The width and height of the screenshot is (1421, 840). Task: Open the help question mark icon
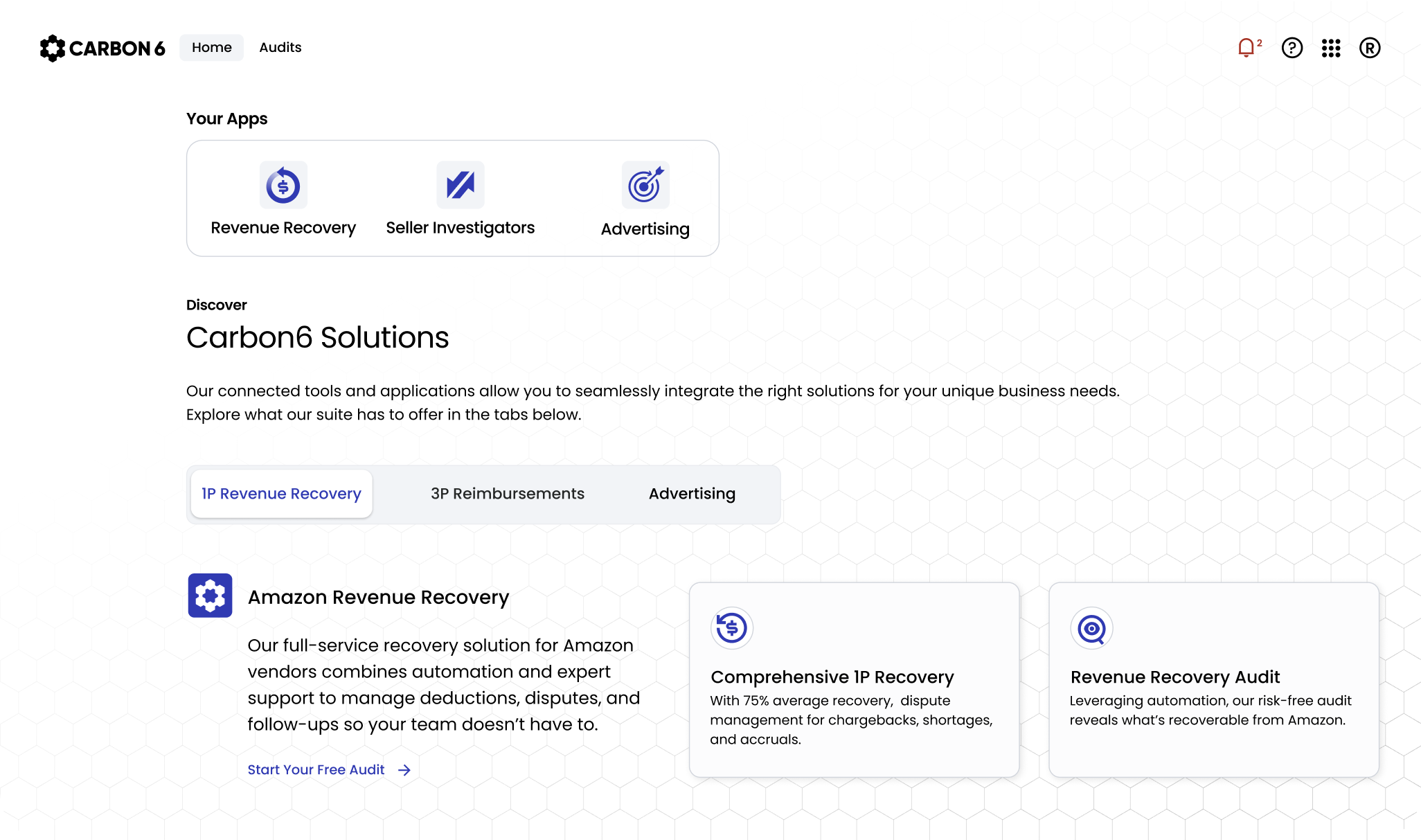1292,48
